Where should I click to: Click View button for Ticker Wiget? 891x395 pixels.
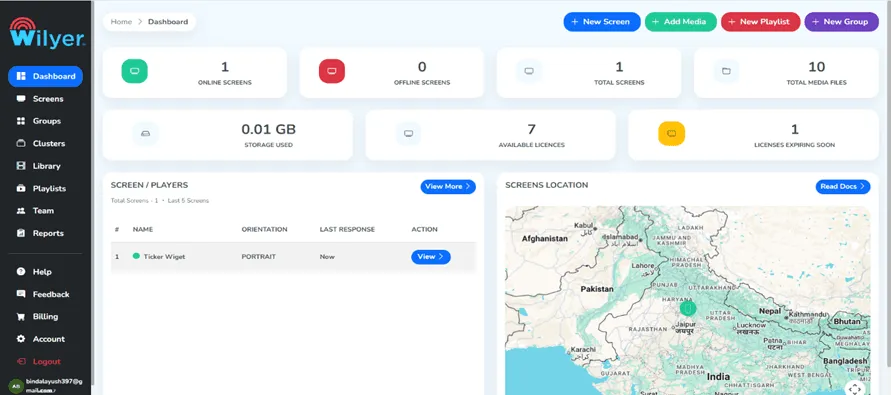431,257
